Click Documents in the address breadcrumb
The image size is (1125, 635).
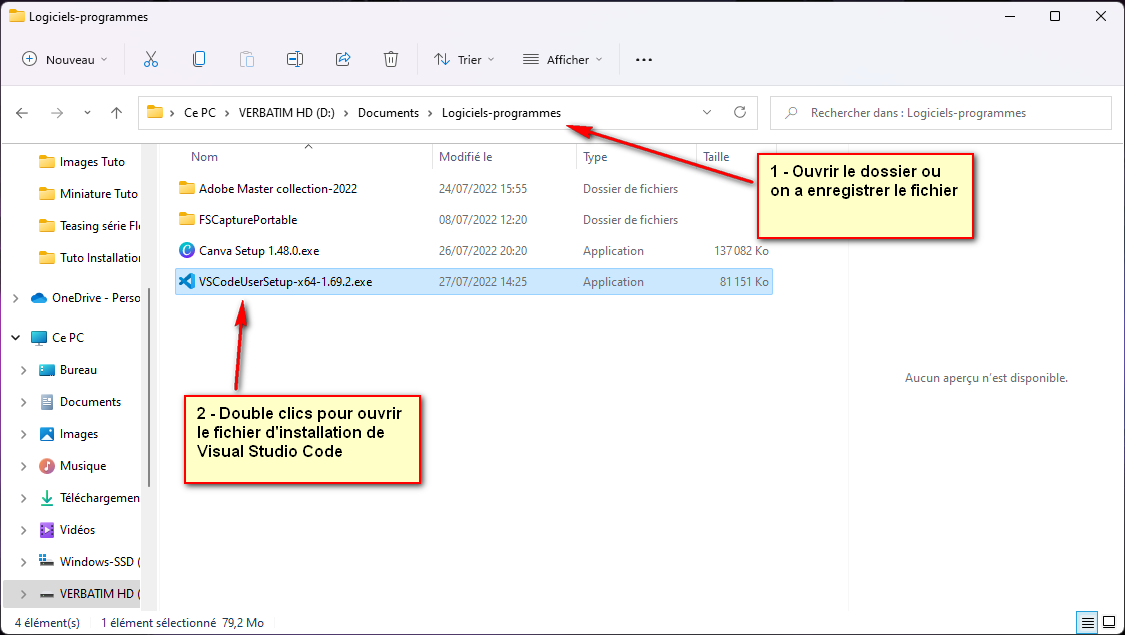click(x=388, y=113)
